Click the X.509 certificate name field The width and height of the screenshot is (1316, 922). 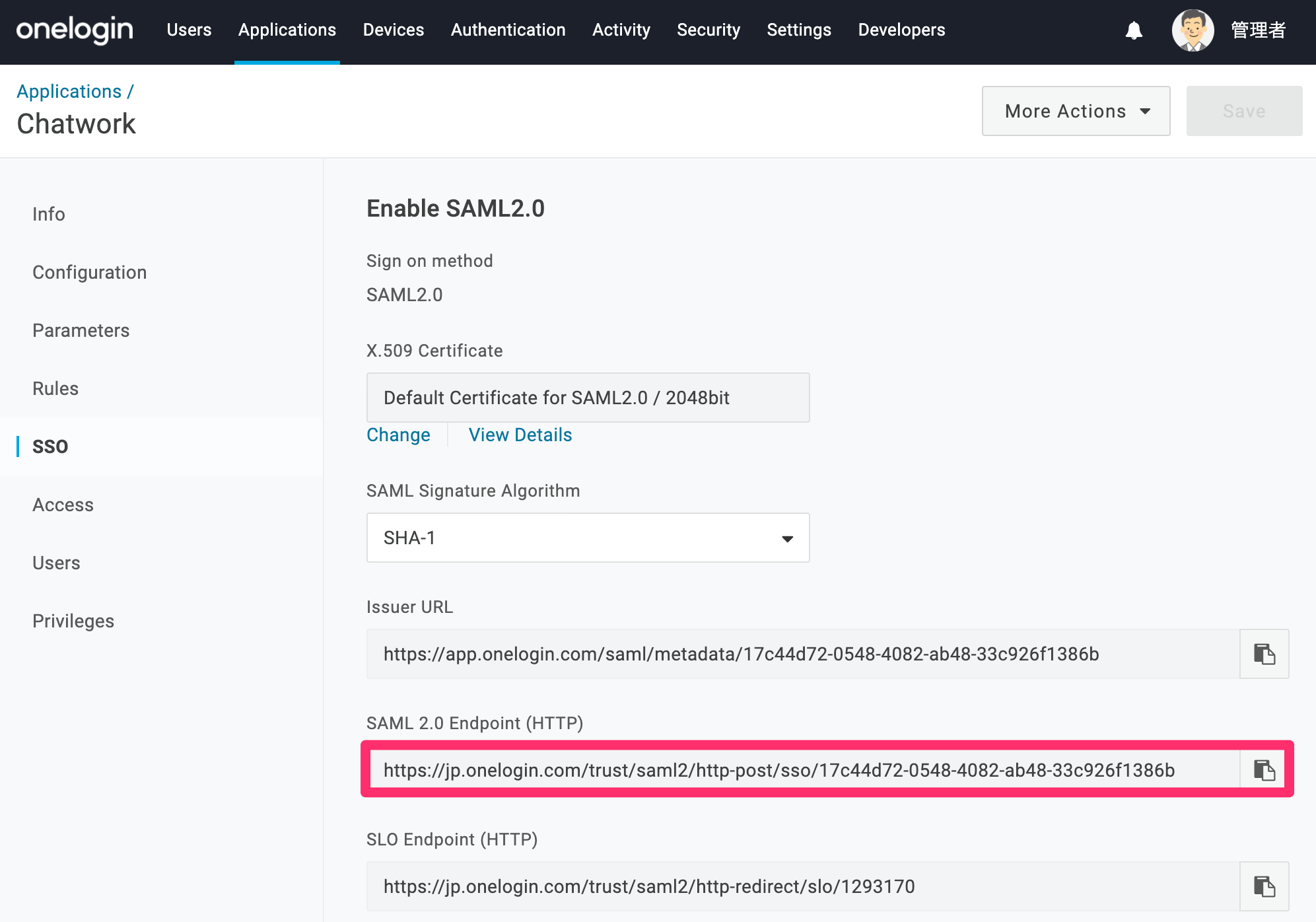pyautogui.click(x=588, y=398)
